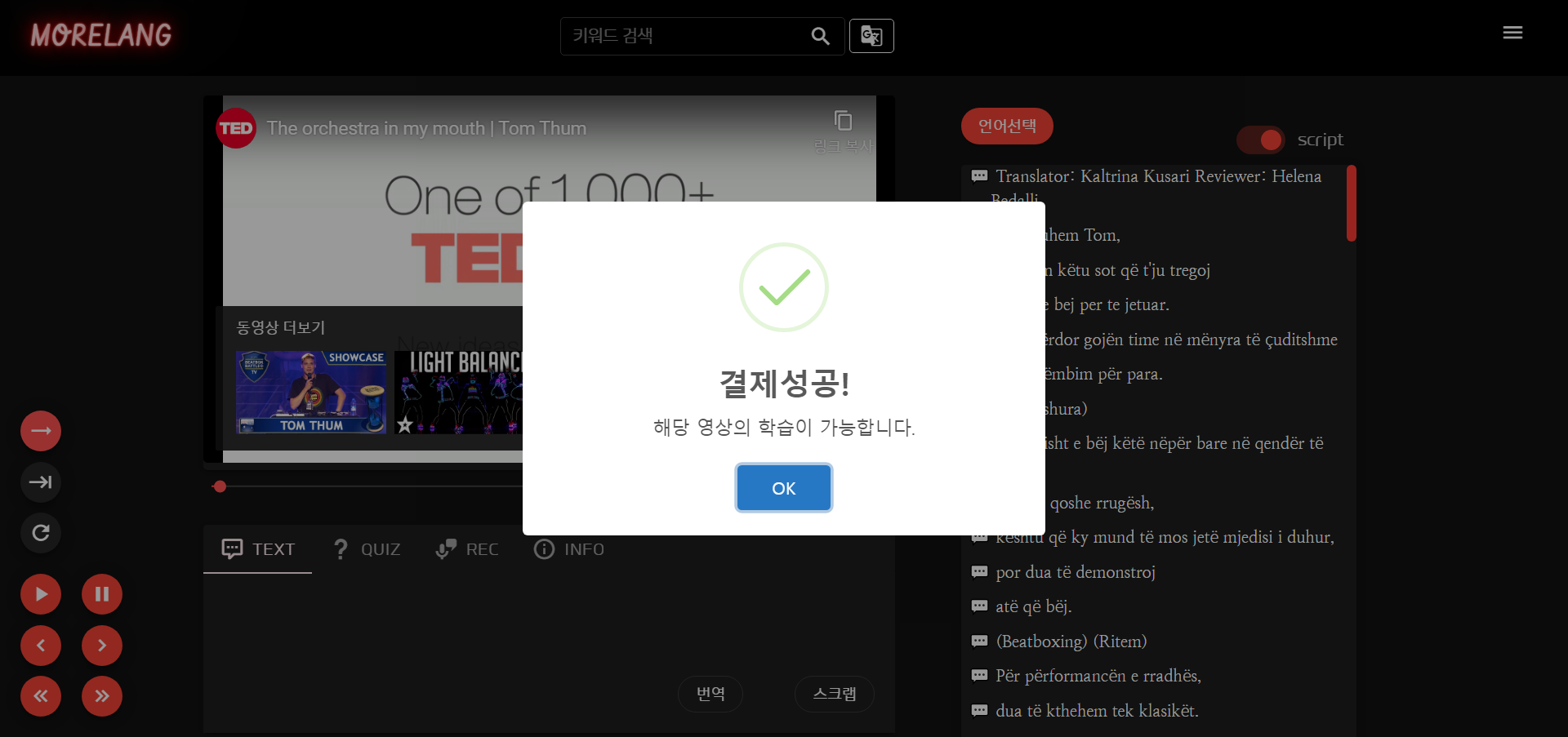Click the double-left rewind button
This screenshot has width=1568, height=737.
point(41,696)
